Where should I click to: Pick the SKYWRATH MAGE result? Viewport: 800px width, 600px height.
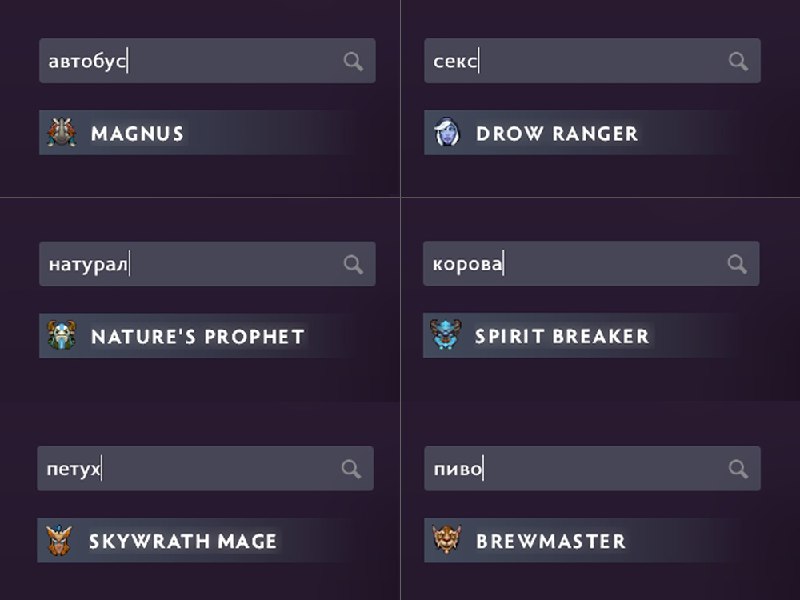coord(182,542)
